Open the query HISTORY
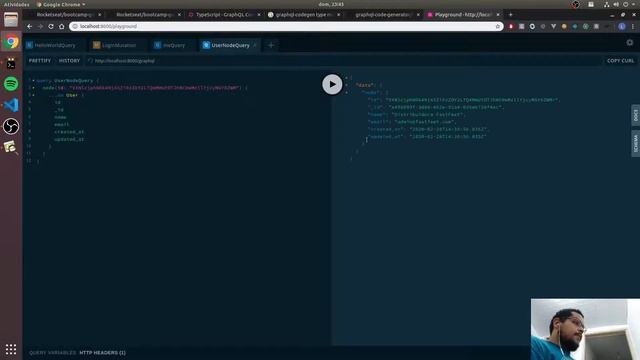This screenshot has width=640, height=360. coord(69,61)
